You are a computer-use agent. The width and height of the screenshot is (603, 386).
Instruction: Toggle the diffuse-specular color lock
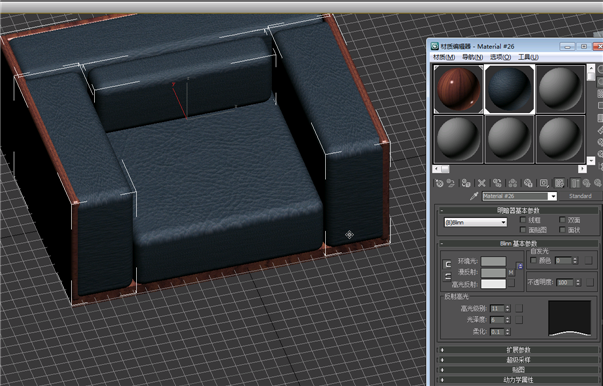point(447,276)
